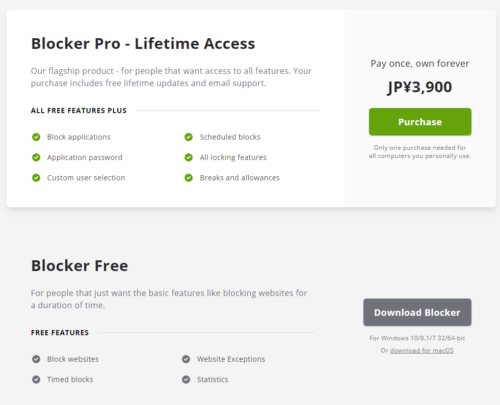Click gray checkmark beside Timed blocks
This screenshot has width=500, height=405.
click(36, 379)
